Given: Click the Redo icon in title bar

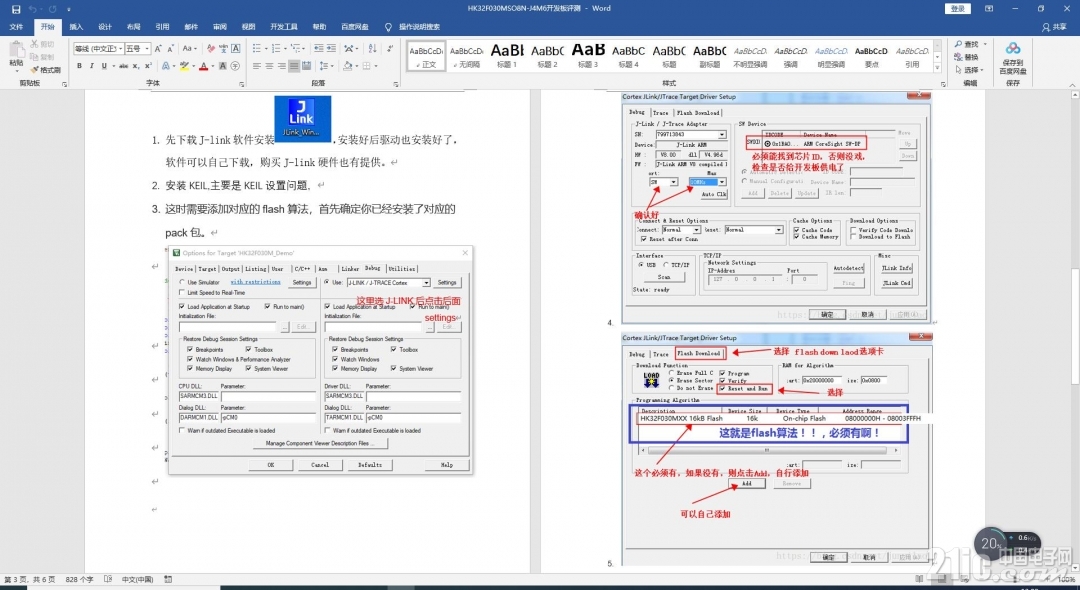Looking at the screenshot, I should (52, 9).
